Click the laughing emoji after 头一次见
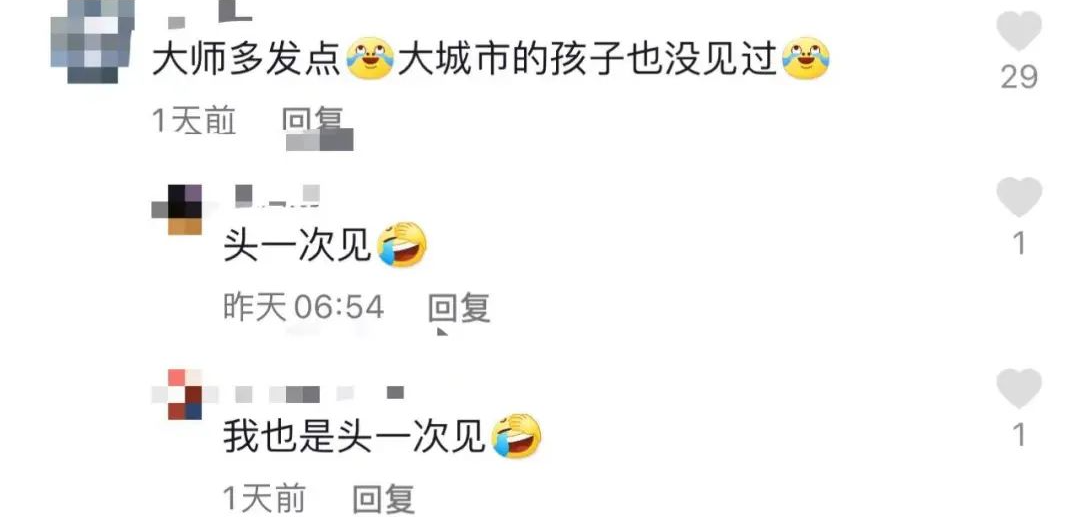Image resolution: width=1080 pixels, height=522 pixels. (403, 245)
